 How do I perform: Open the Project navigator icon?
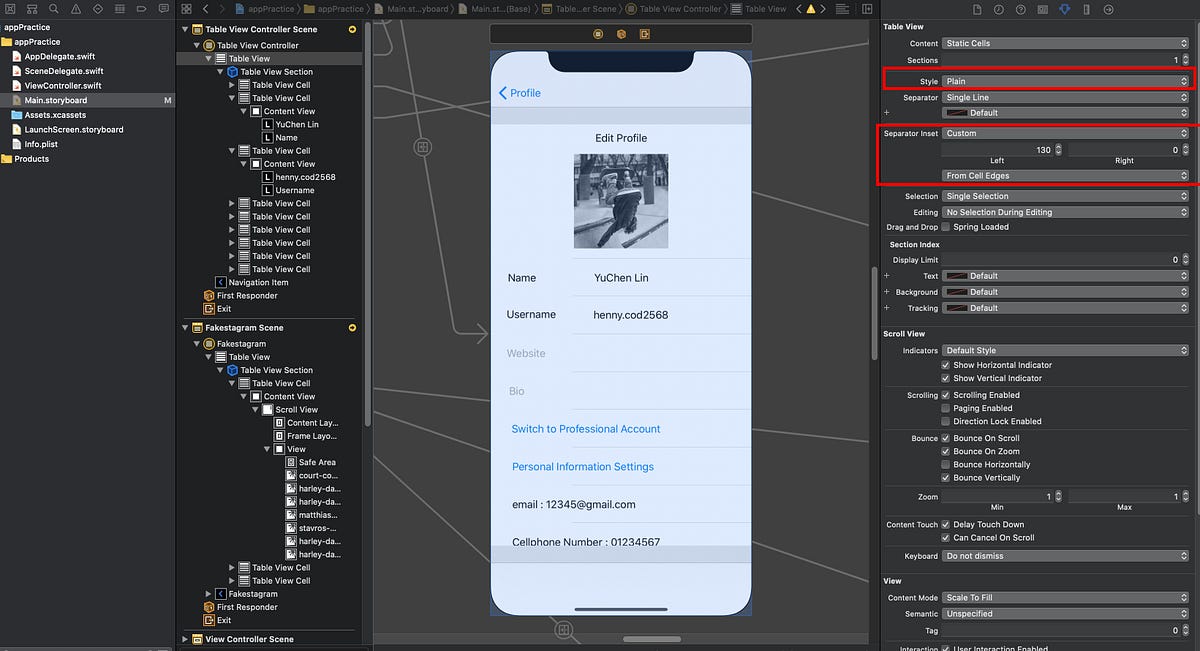coord(8,9)
